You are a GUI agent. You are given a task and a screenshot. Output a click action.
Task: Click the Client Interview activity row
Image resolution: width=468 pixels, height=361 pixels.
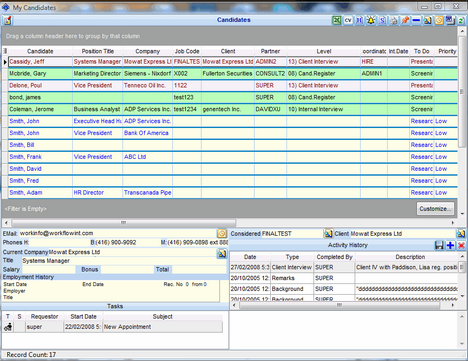[x=344, y=267]
